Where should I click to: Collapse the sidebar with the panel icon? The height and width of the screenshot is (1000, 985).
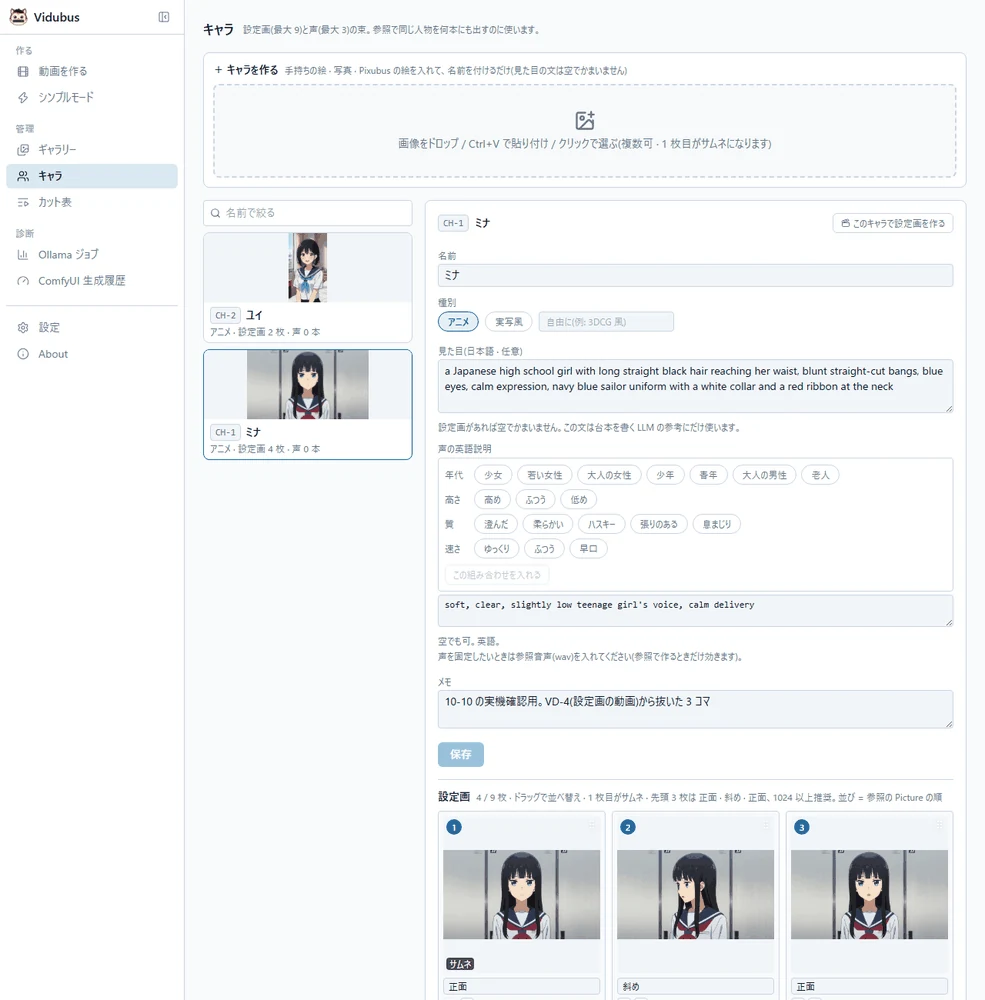point(164,17)
